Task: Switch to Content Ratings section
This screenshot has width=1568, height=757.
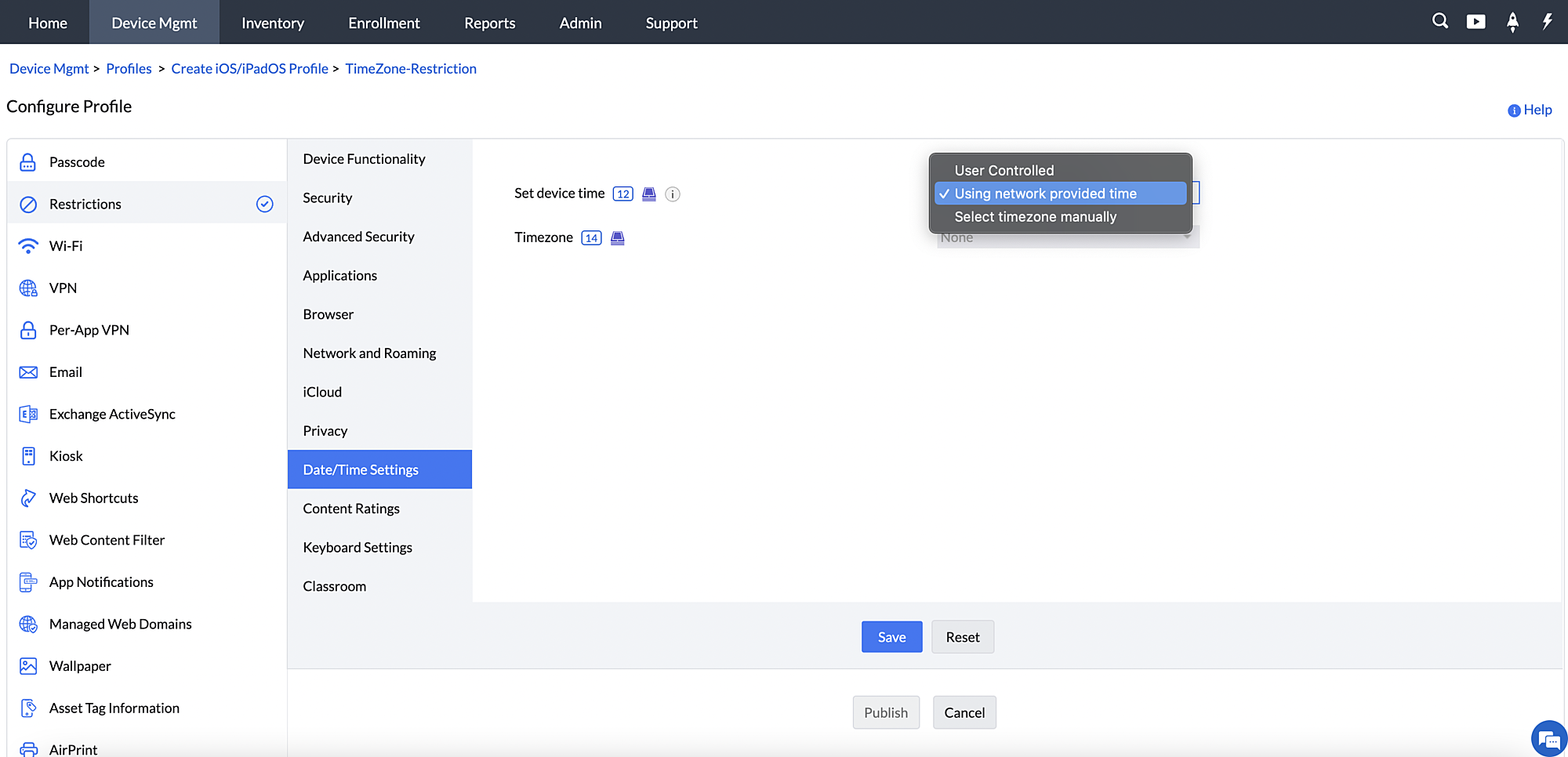Action: [351, 509]
